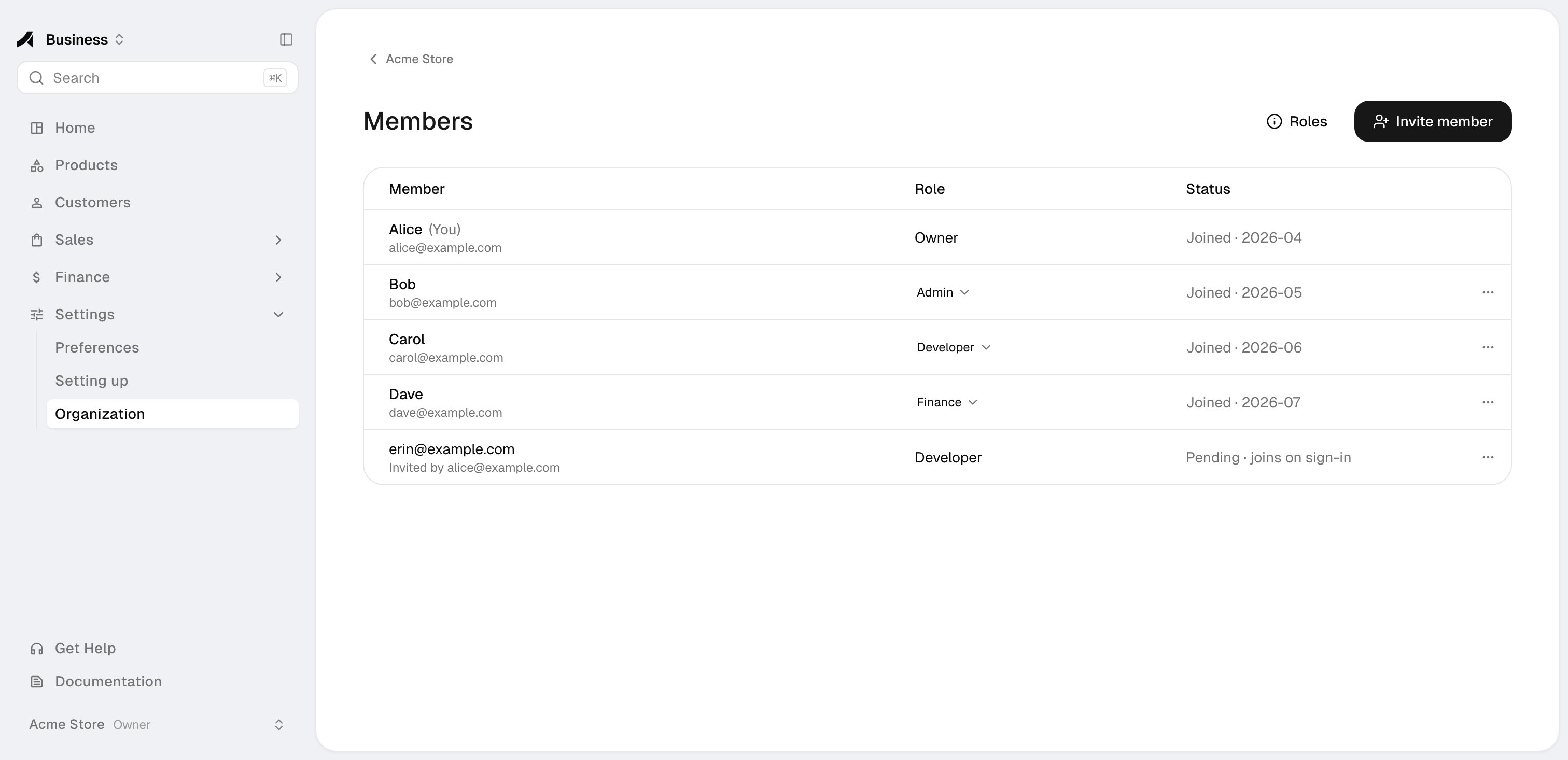Expand the Sales menu

pyautogui.click(x=157, y=240)
